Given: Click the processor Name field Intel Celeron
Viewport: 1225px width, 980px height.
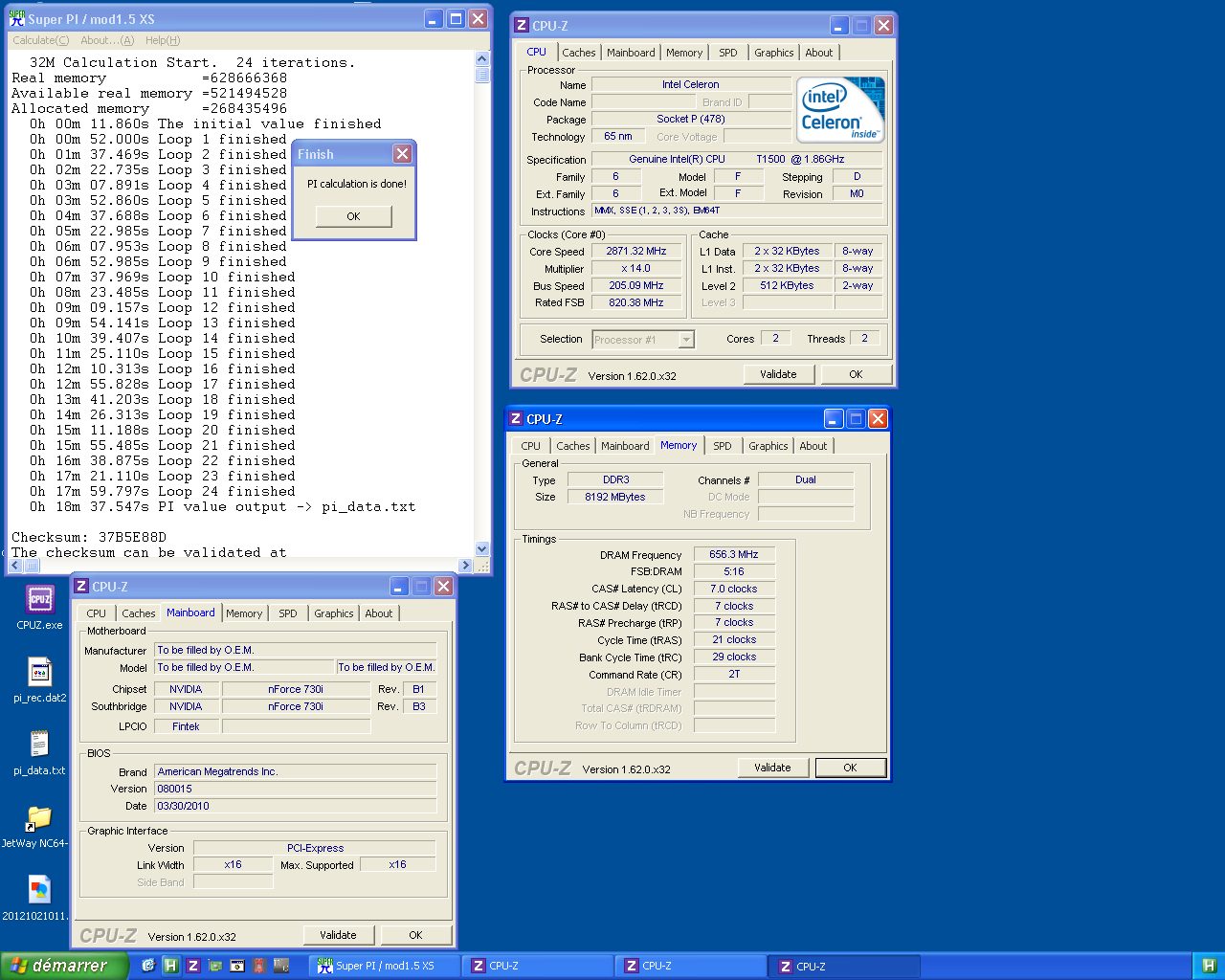Looking at the screenshot, I should pos(691,84).
